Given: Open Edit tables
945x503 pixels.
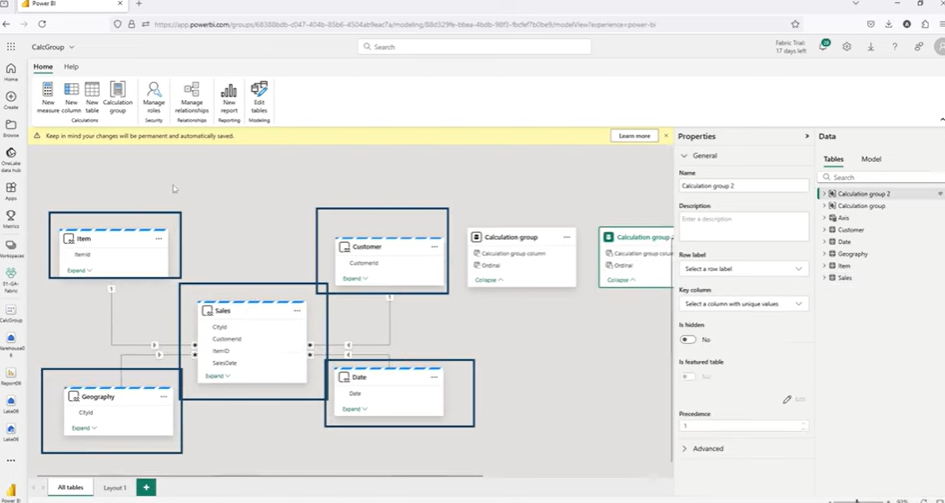Looking at the screenshot, I should (259, 97).
